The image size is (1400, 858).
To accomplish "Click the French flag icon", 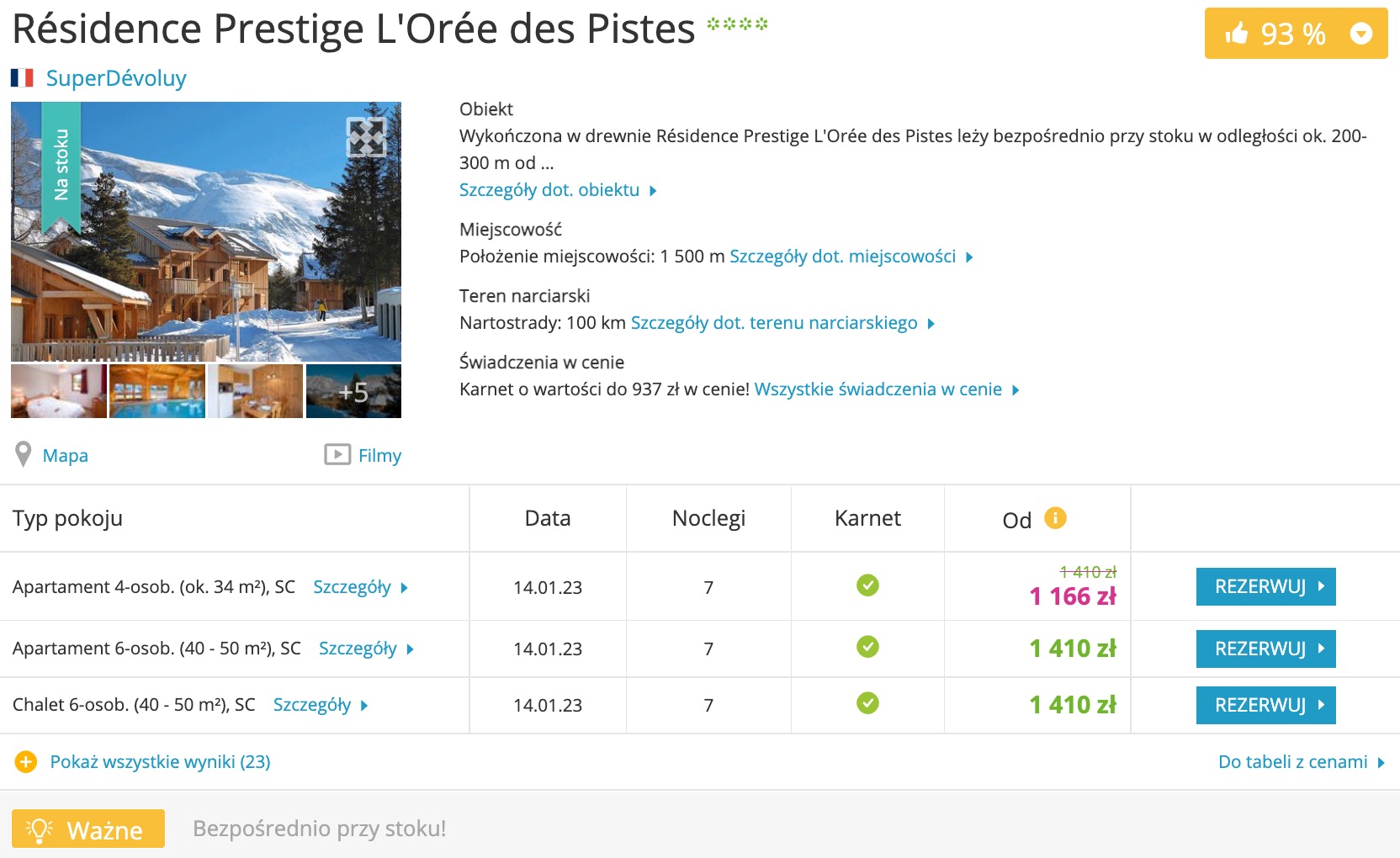I will tap(22, 78).
